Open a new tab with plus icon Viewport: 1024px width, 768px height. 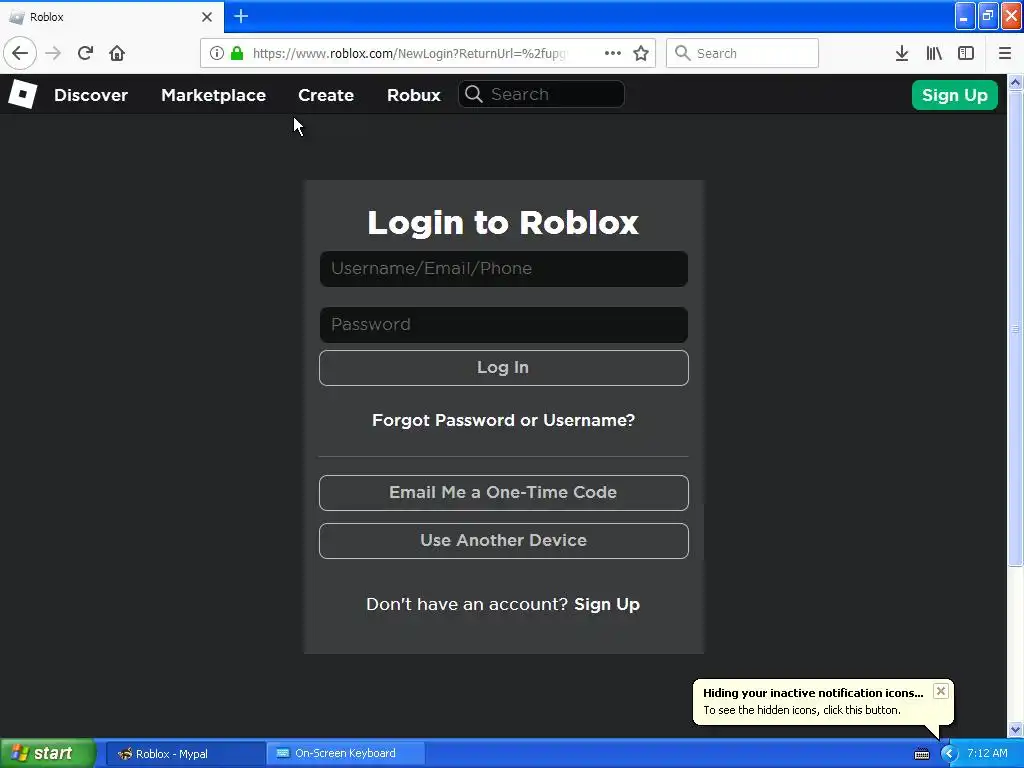[x=241, y=16]
